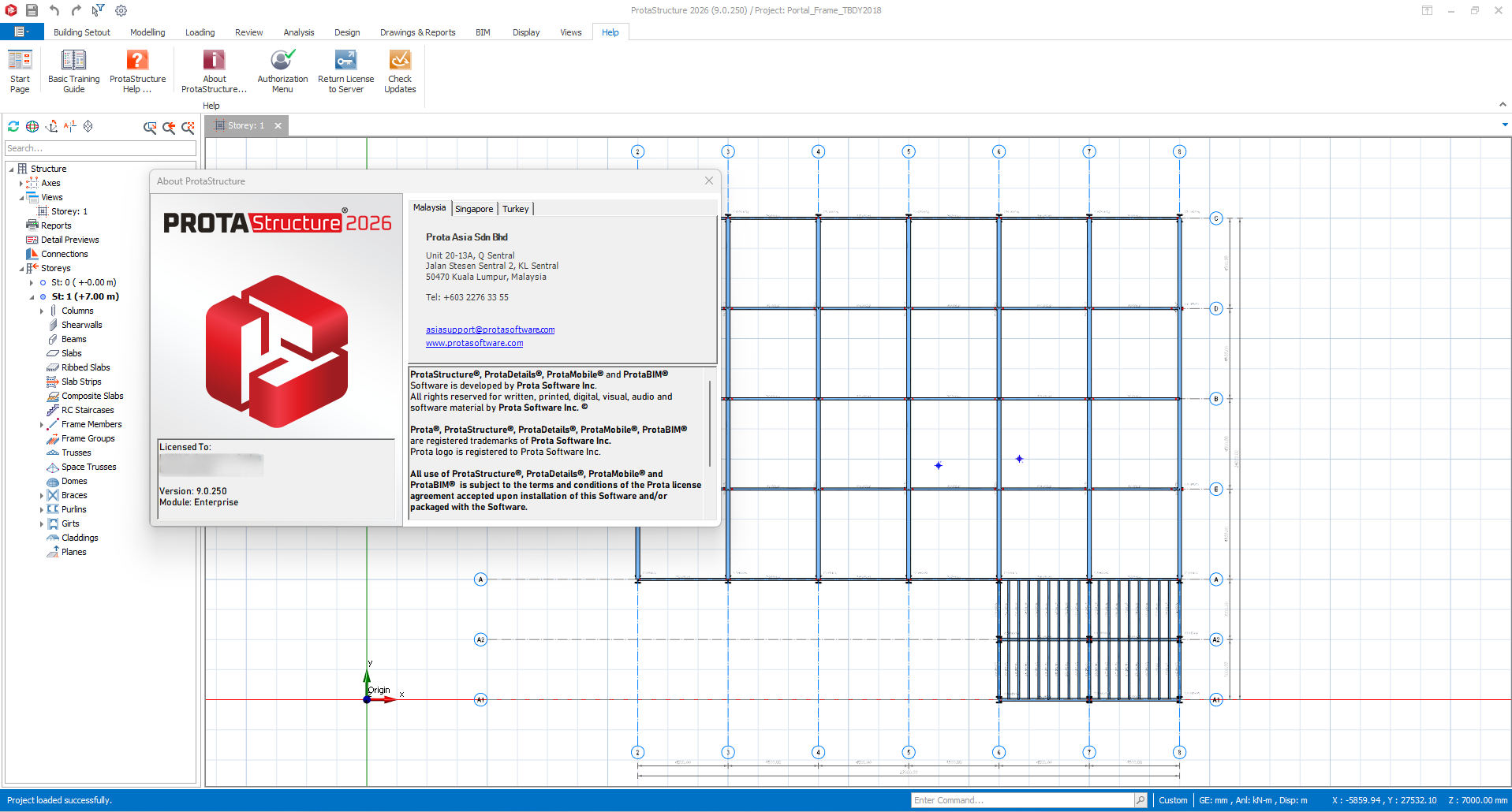The width and height of the screenshot is (1512, 812).
Task: Collapse the Views tree node
Action: (x=21, y=197)
